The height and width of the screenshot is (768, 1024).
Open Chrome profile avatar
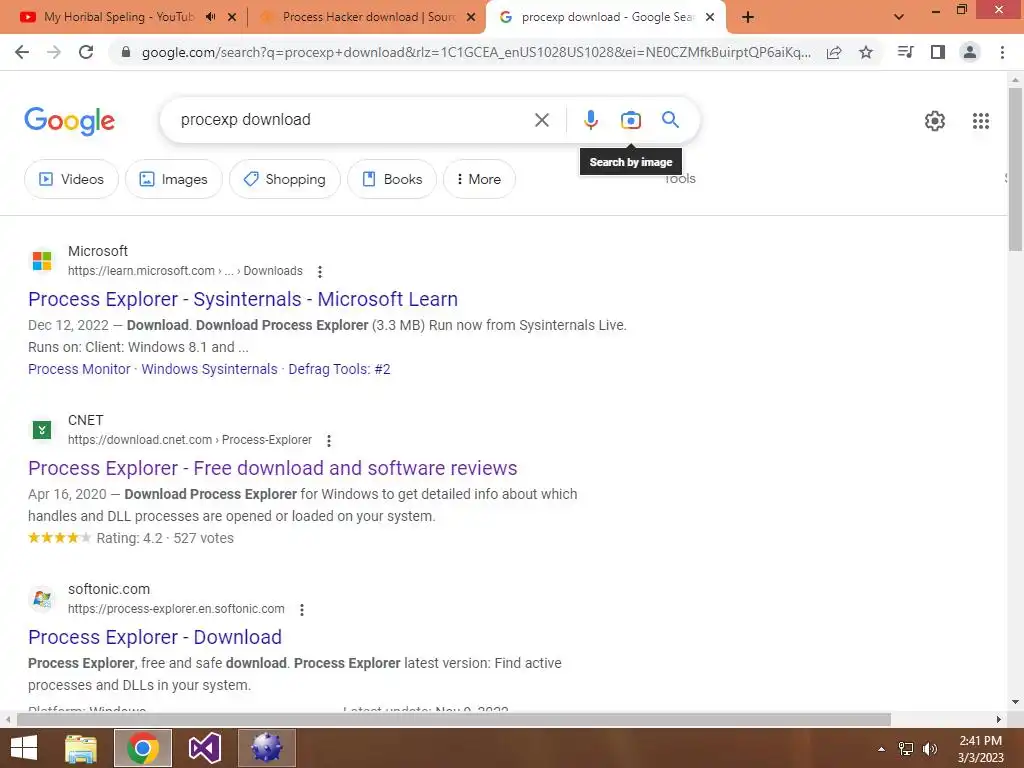970,52
